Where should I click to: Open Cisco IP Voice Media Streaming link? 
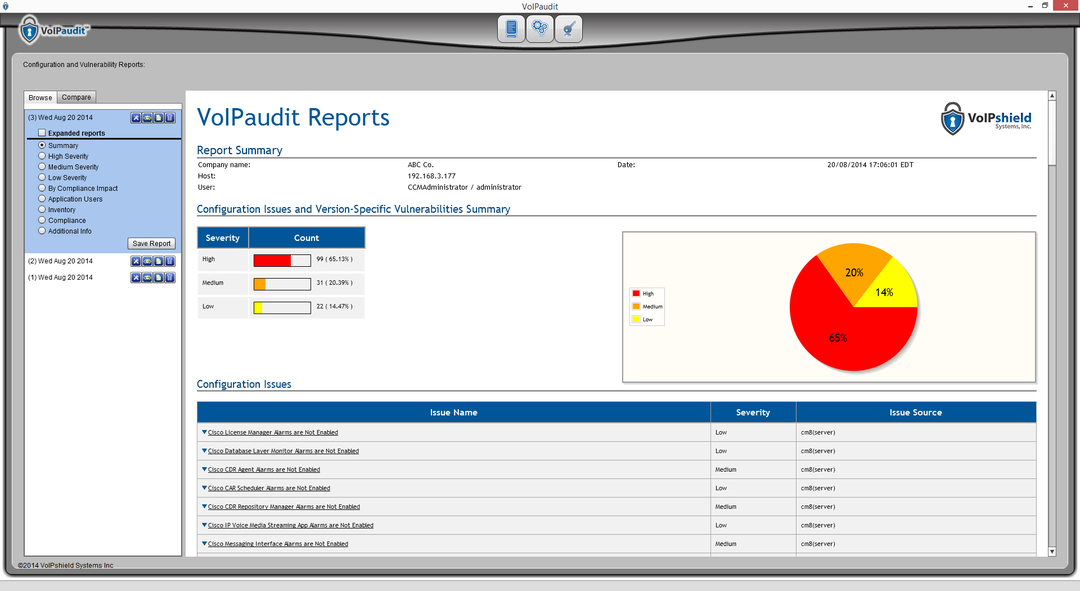[291, 526]
